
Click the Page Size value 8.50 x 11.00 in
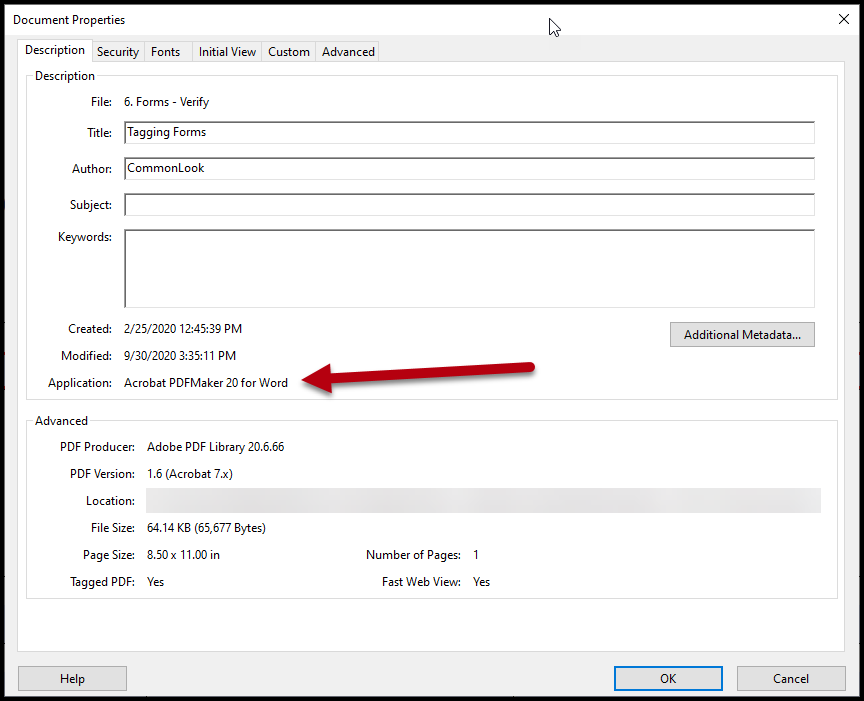(x=183, y=555)
